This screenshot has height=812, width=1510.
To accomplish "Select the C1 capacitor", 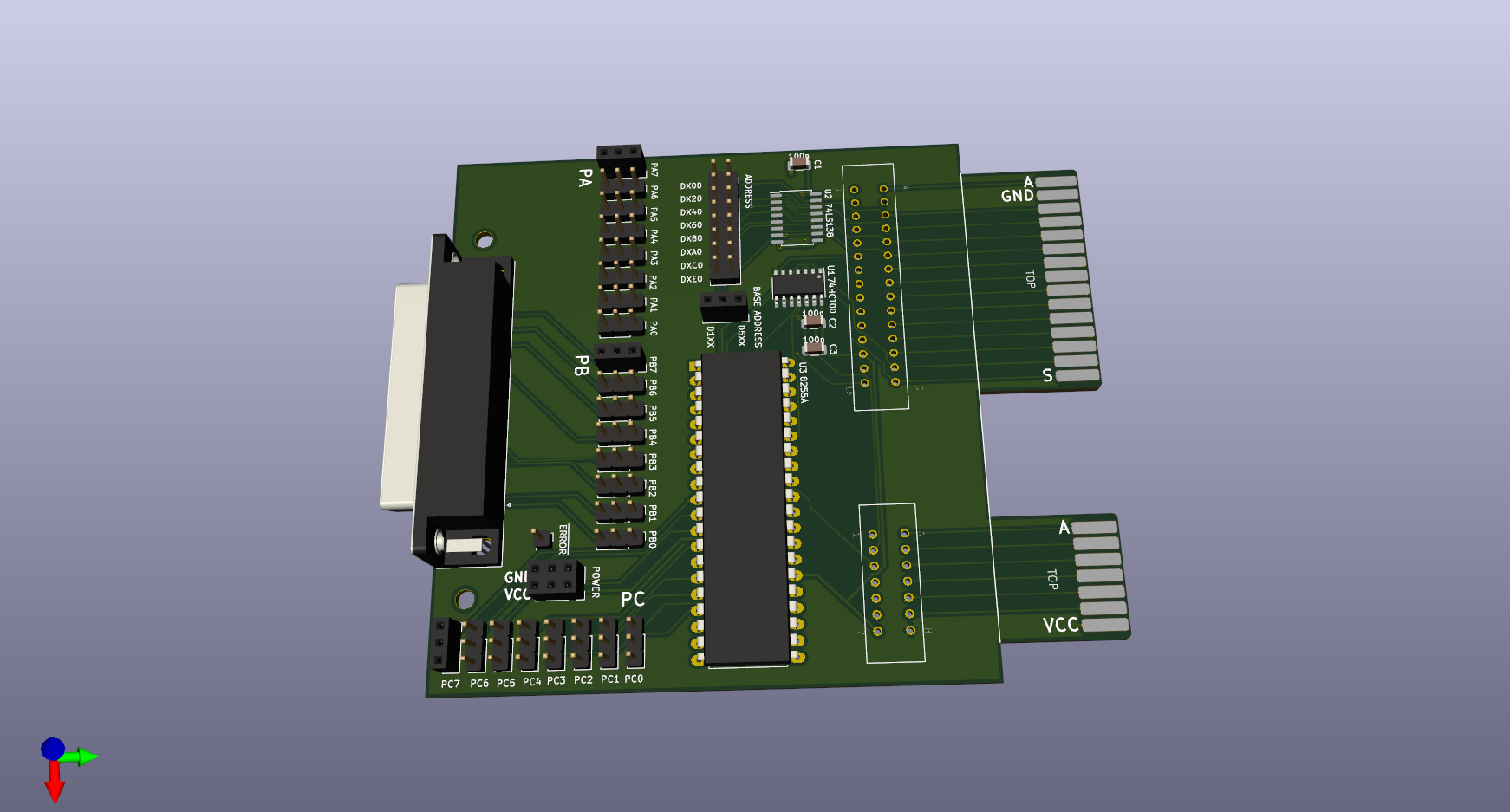I will click(x=798, y=161).
